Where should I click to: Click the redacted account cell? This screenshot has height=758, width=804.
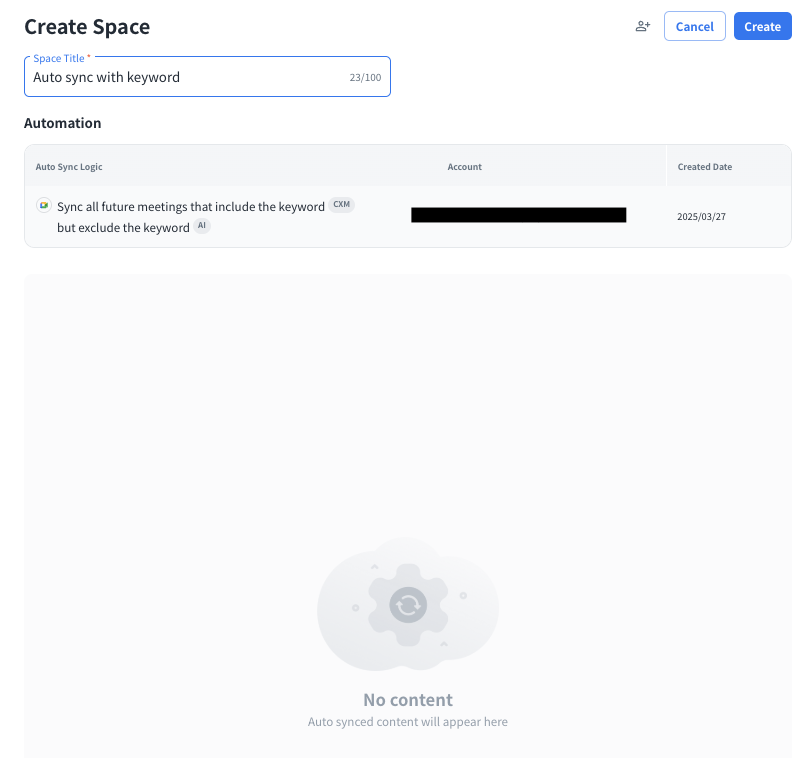[518, 215]
